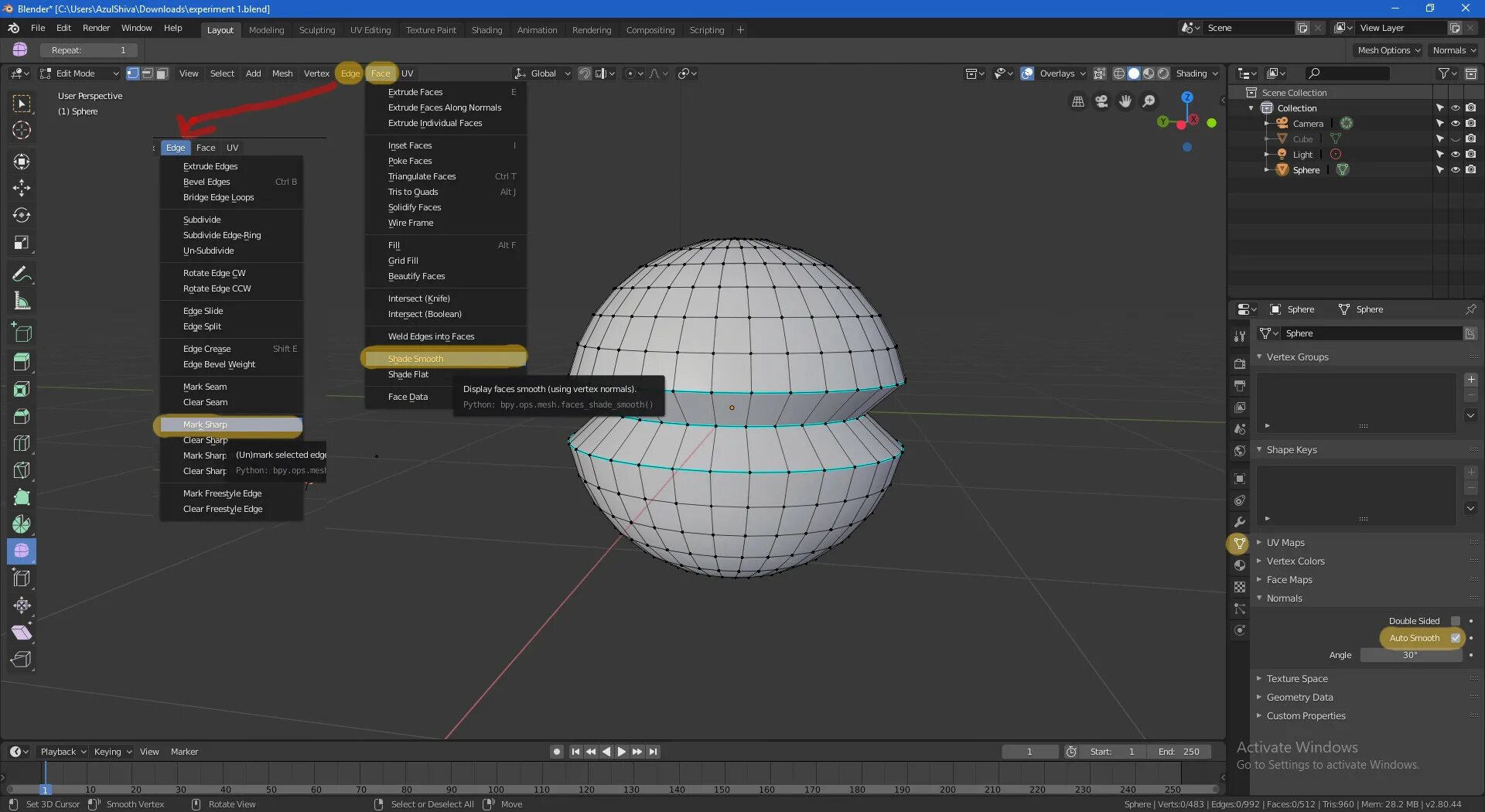Show the Cube using its eye toggle

[1455, 139]
